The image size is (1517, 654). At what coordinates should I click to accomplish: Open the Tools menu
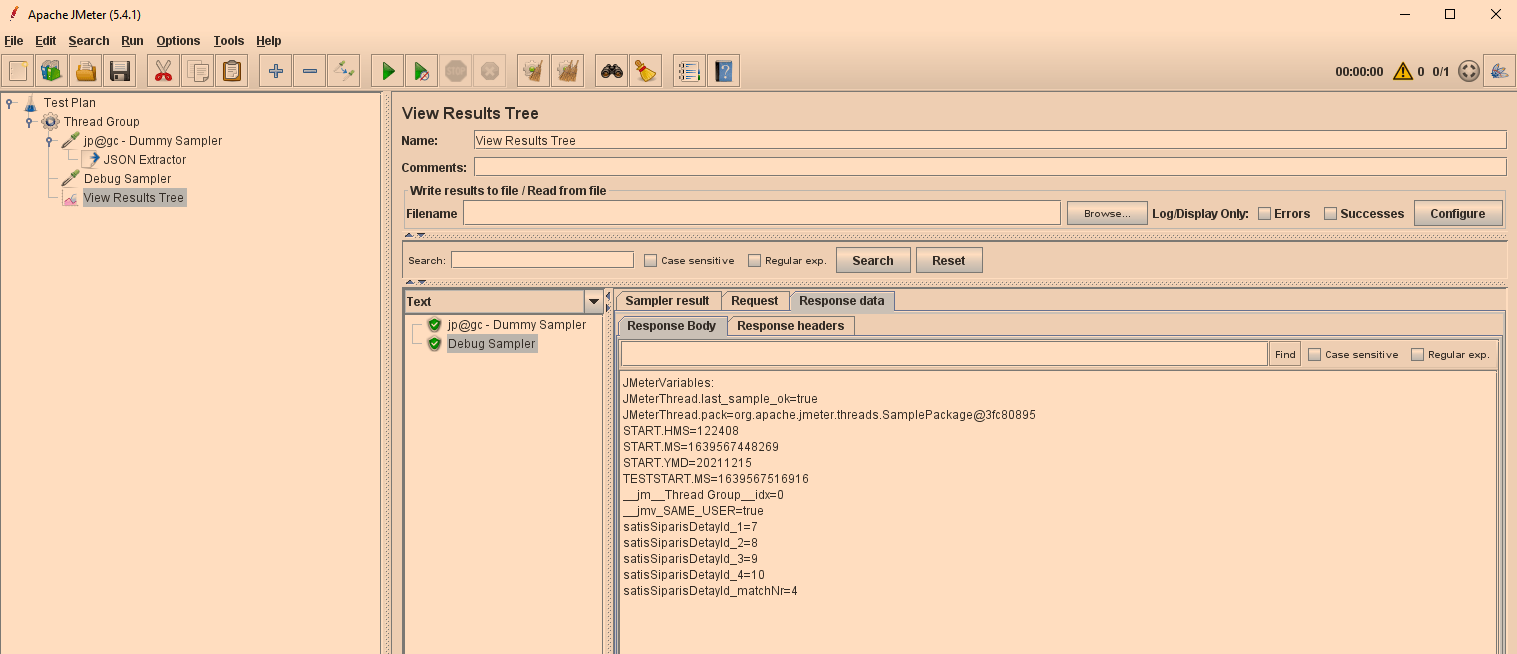tap(228, 41)
